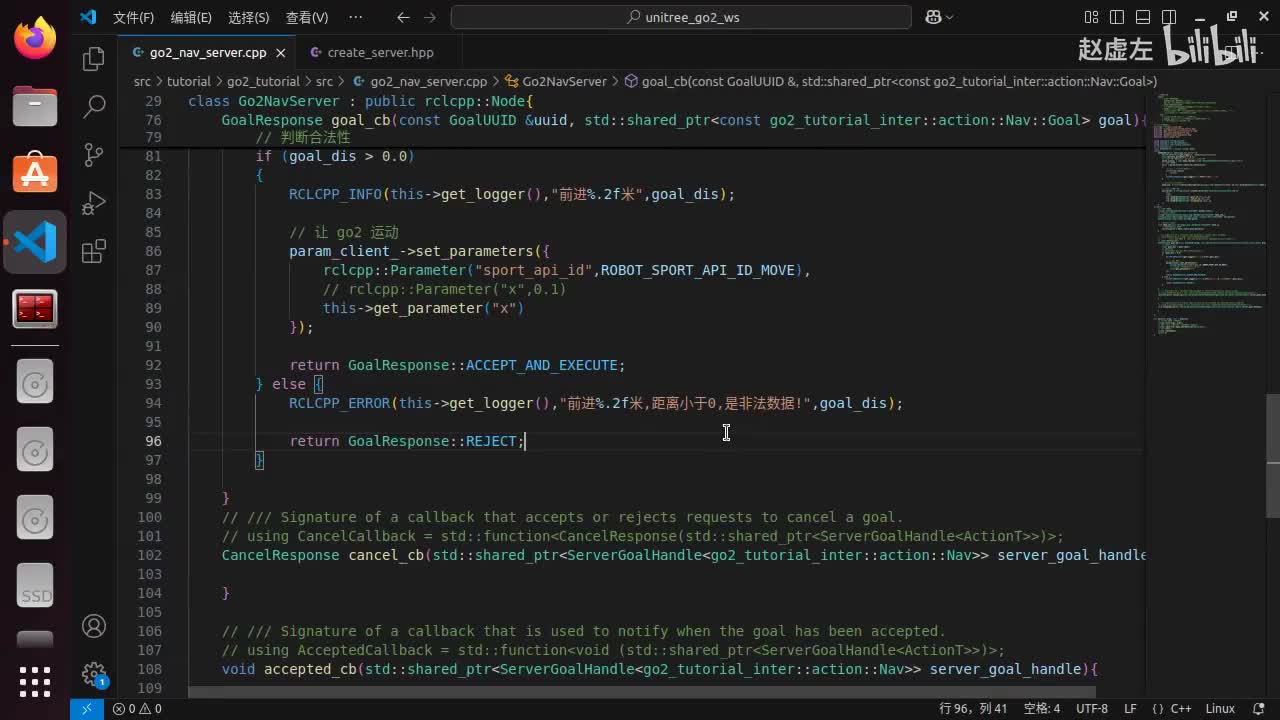
Task: Change LF end of line sequence
Action: pyautogui.click(x=1130, y=709)
